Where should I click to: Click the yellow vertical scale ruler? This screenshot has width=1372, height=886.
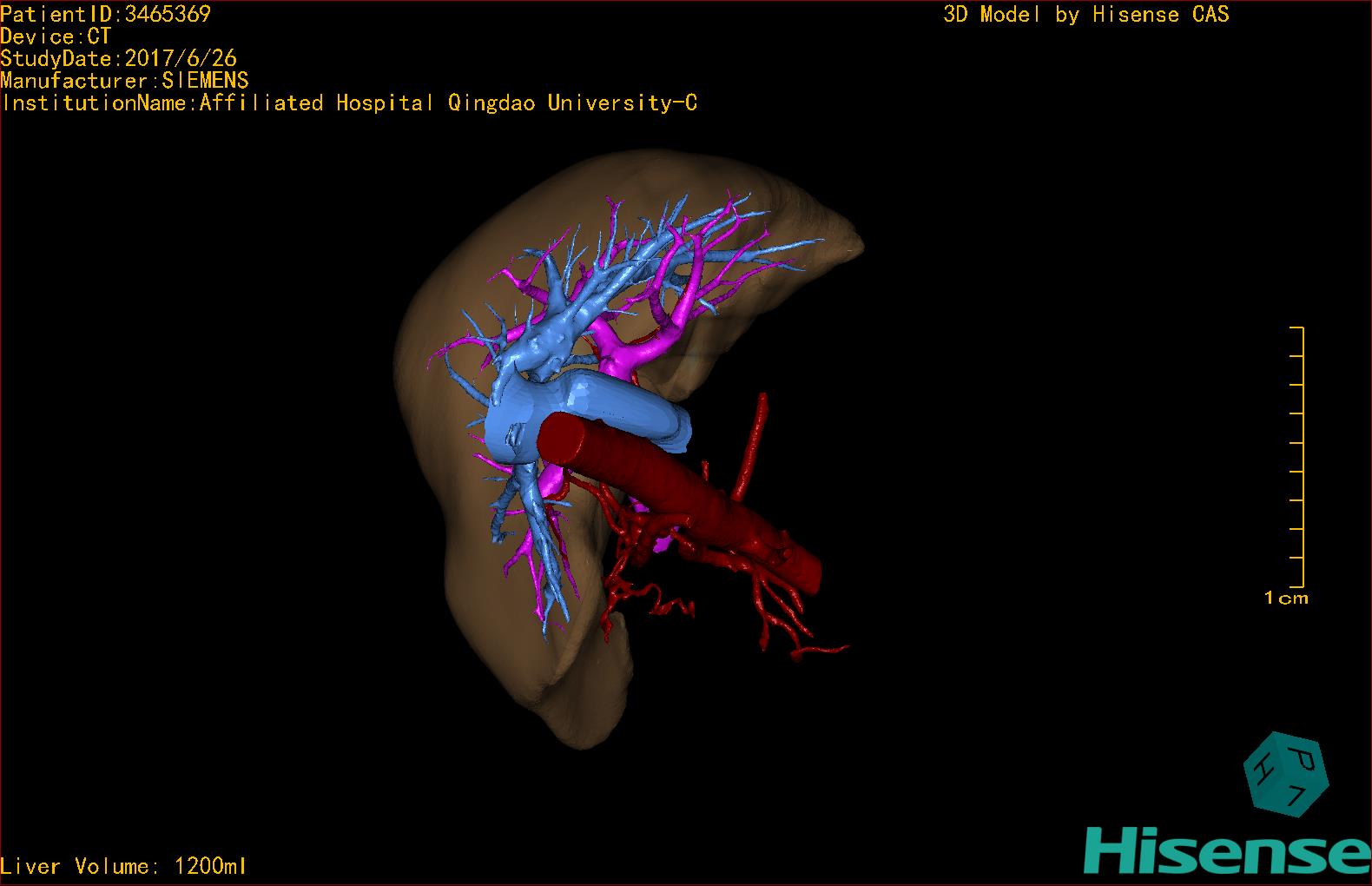click(x=1301, y=457)
